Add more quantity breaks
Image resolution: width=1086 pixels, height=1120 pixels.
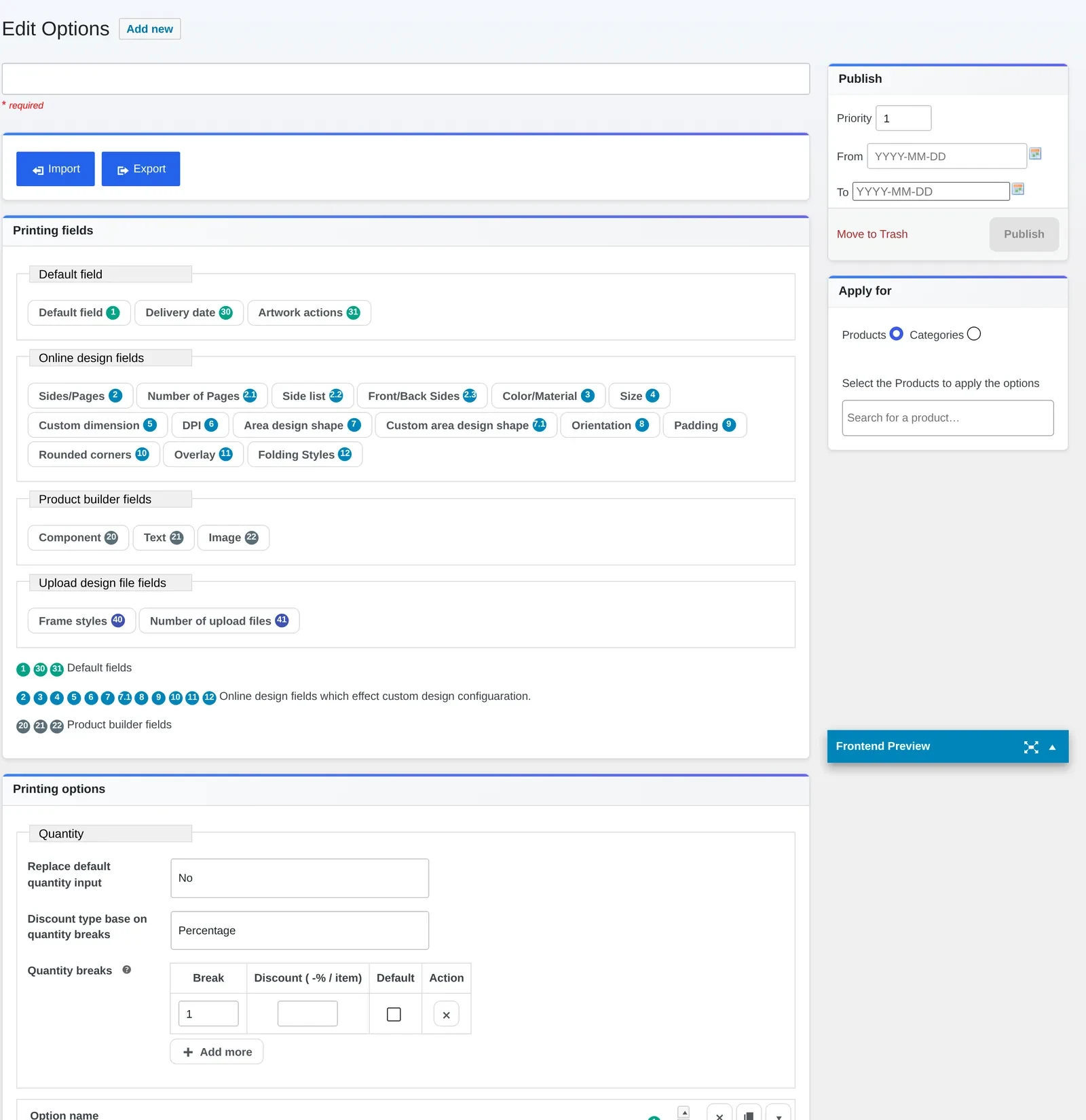217,1052
